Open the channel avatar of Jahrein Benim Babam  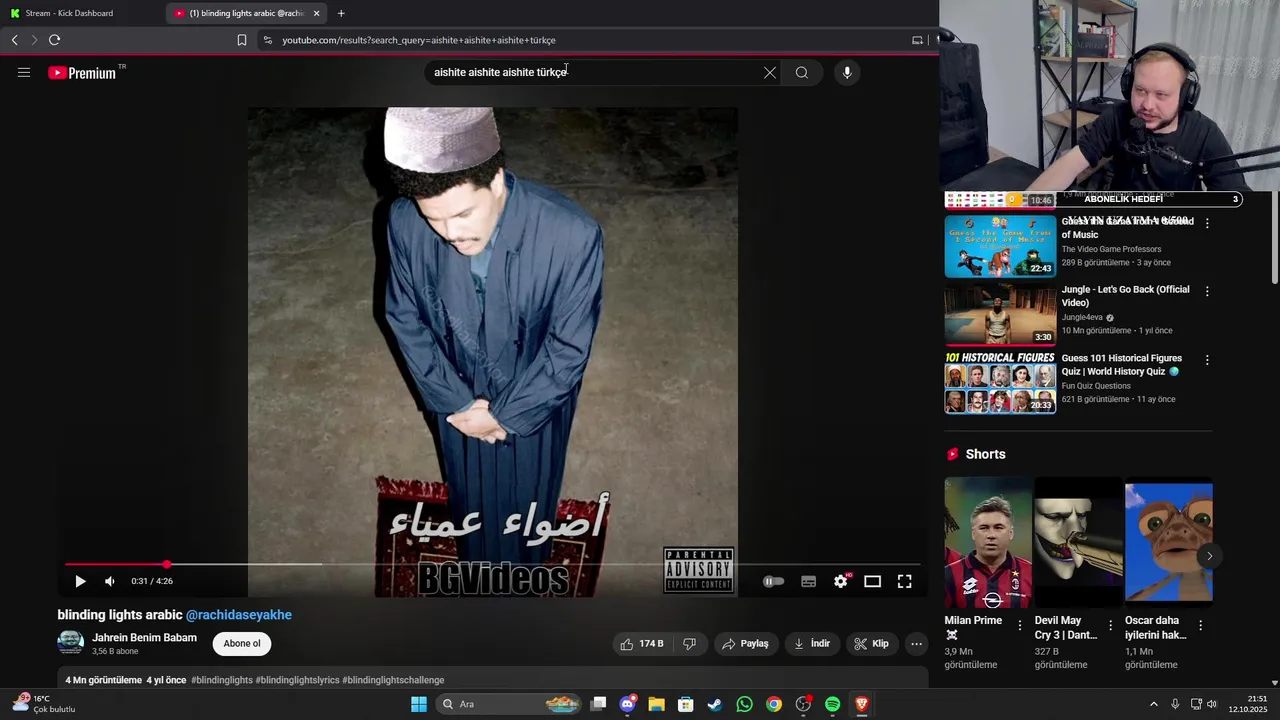tap(70, 643)
